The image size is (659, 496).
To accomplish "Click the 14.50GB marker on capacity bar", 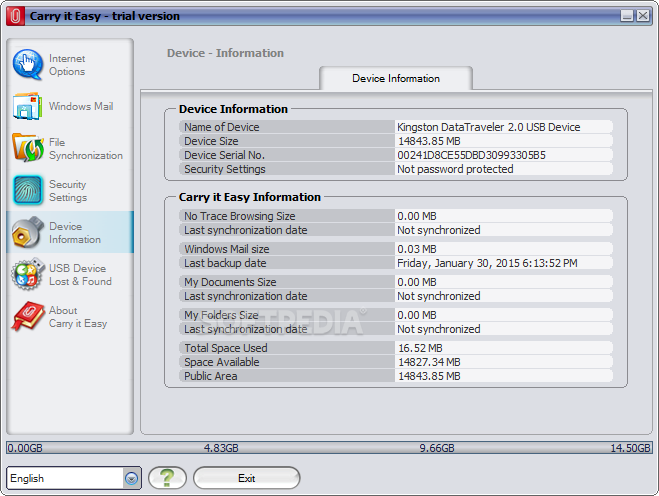I will 630,448.
